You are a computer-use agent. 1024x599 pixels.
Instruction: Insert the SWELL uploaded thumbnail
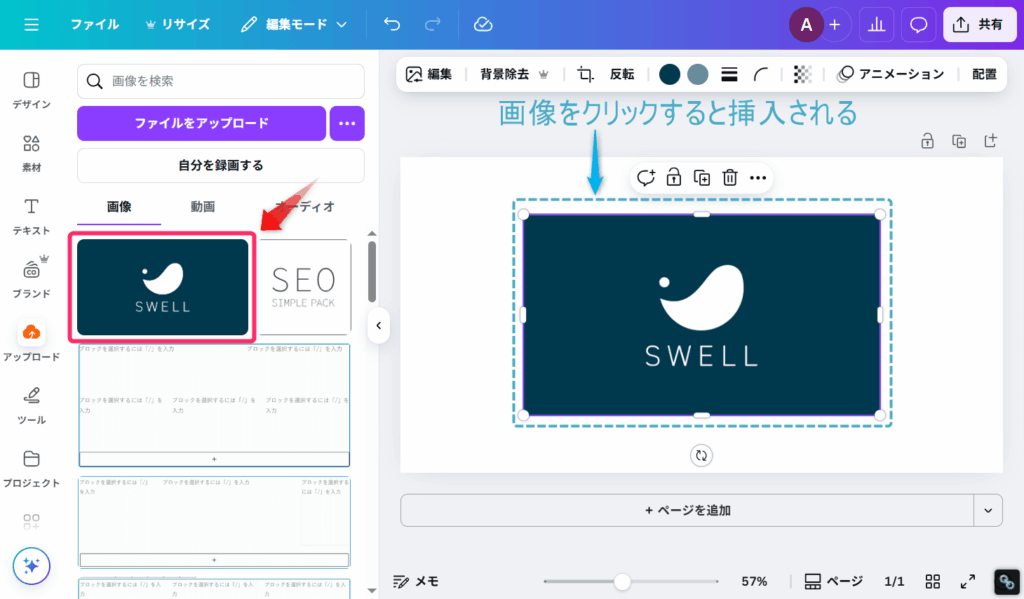click(163, 287)
